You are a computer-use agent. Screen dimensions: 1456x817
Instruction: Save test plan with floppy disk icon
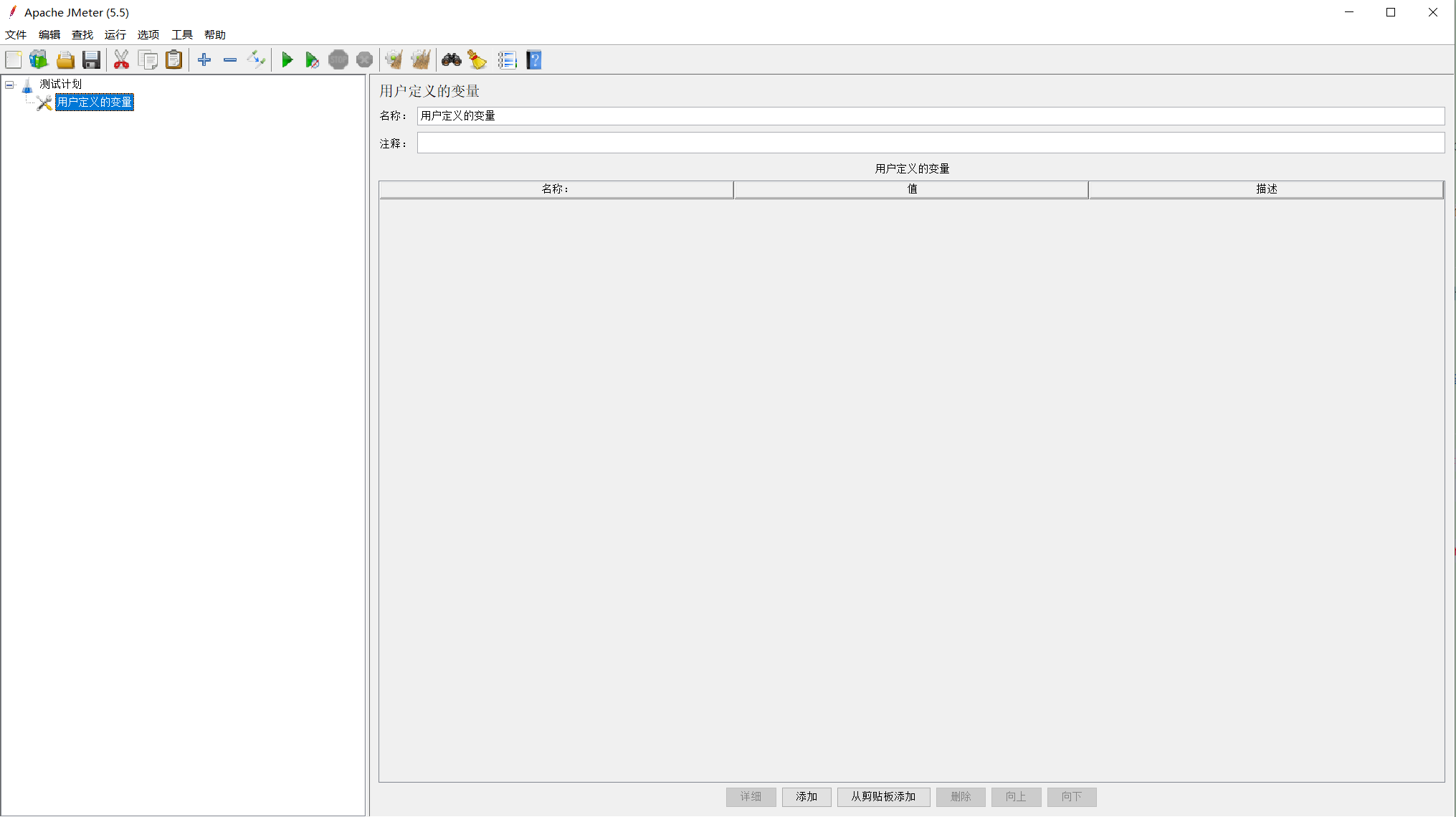[x=91, y=60]
